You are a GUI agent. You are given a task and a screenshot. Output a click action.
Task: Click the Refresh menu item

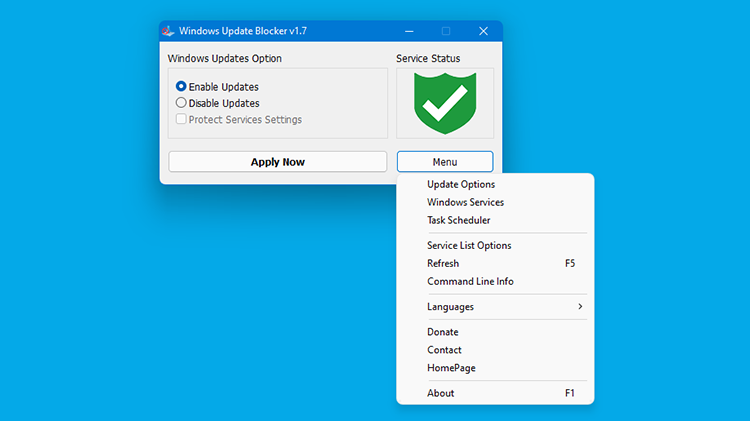(x=495, y=264)
